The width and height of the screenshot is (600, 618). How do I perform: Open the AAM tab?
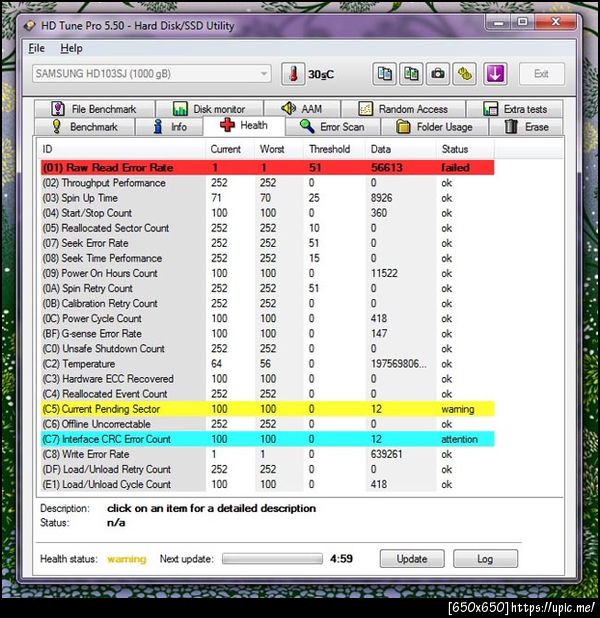click(x=302, y=109)
